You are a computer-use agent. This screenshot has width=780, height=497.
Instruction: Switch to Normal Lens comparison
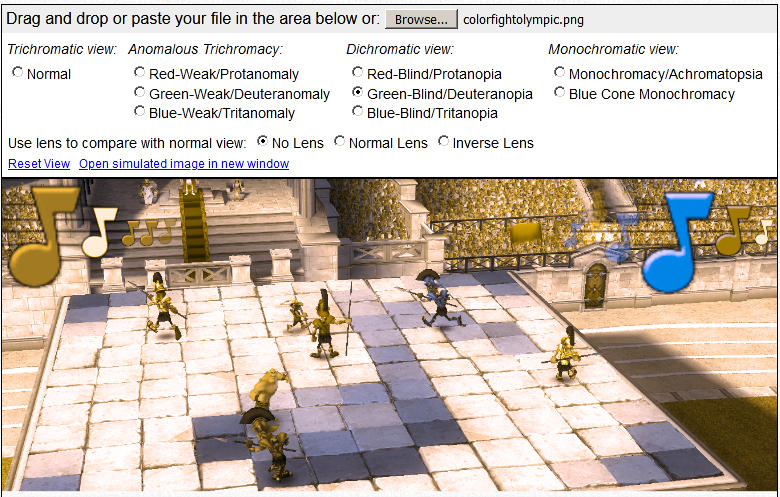339,141
